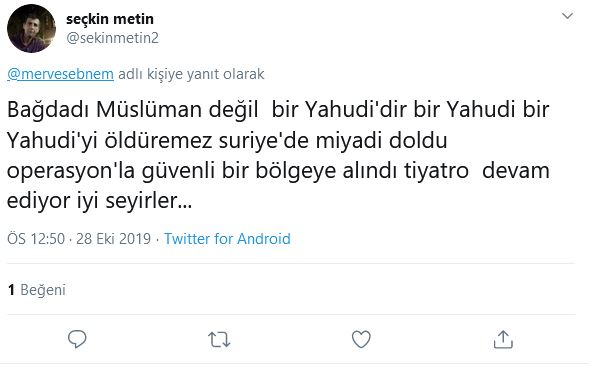Open seçkin metin's profile picture
The height and width of the screenshot is (378, 589).
click(x=32, y=29)
